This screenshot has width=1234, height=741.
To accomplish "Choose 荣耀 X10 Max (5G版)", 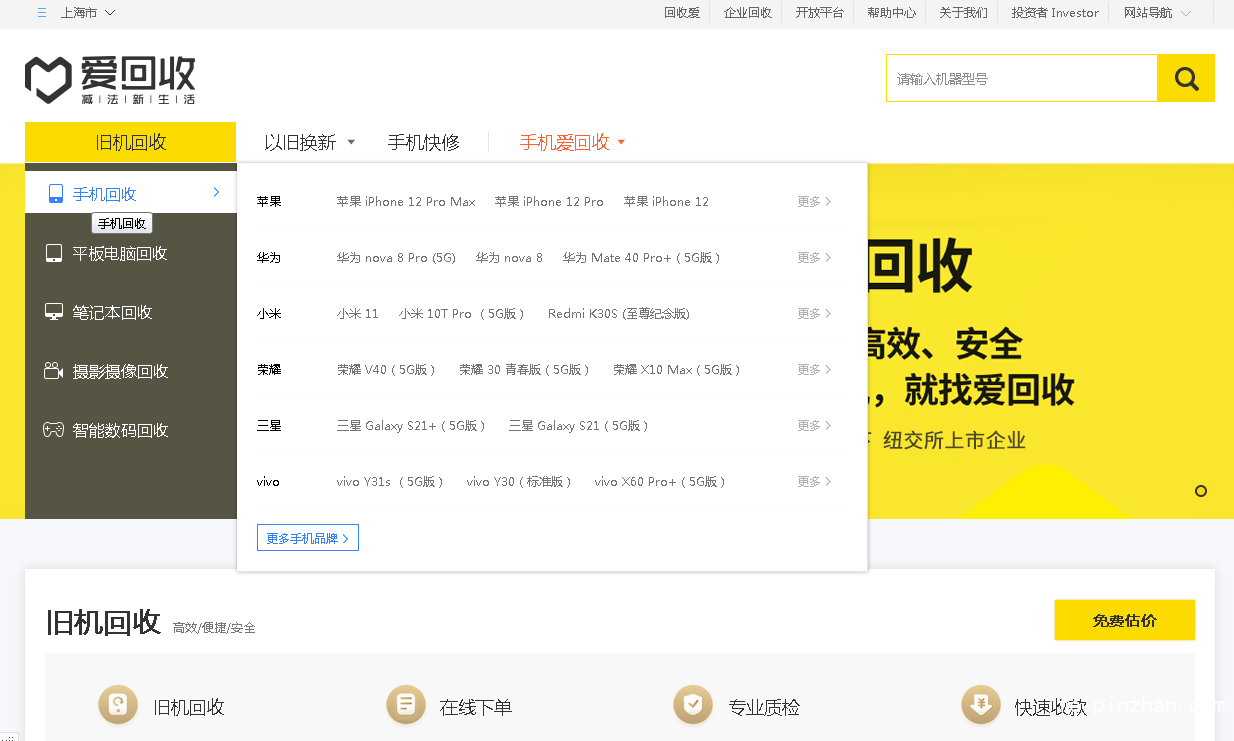I will 678,370.
